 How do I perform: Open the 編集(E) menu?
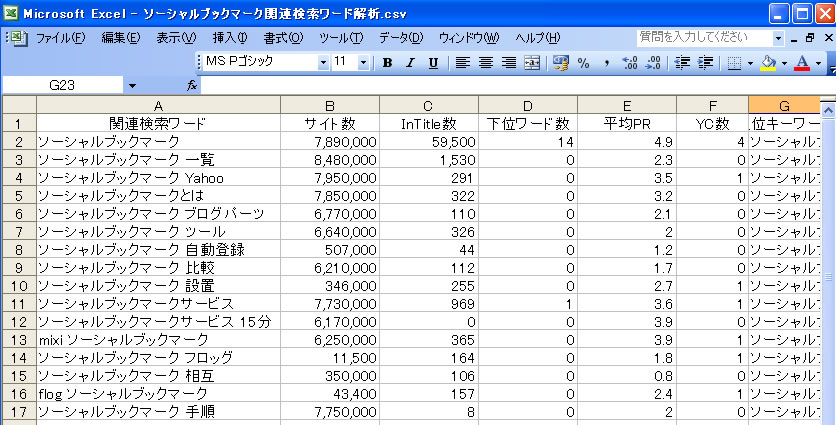click(x=121, y=38)
